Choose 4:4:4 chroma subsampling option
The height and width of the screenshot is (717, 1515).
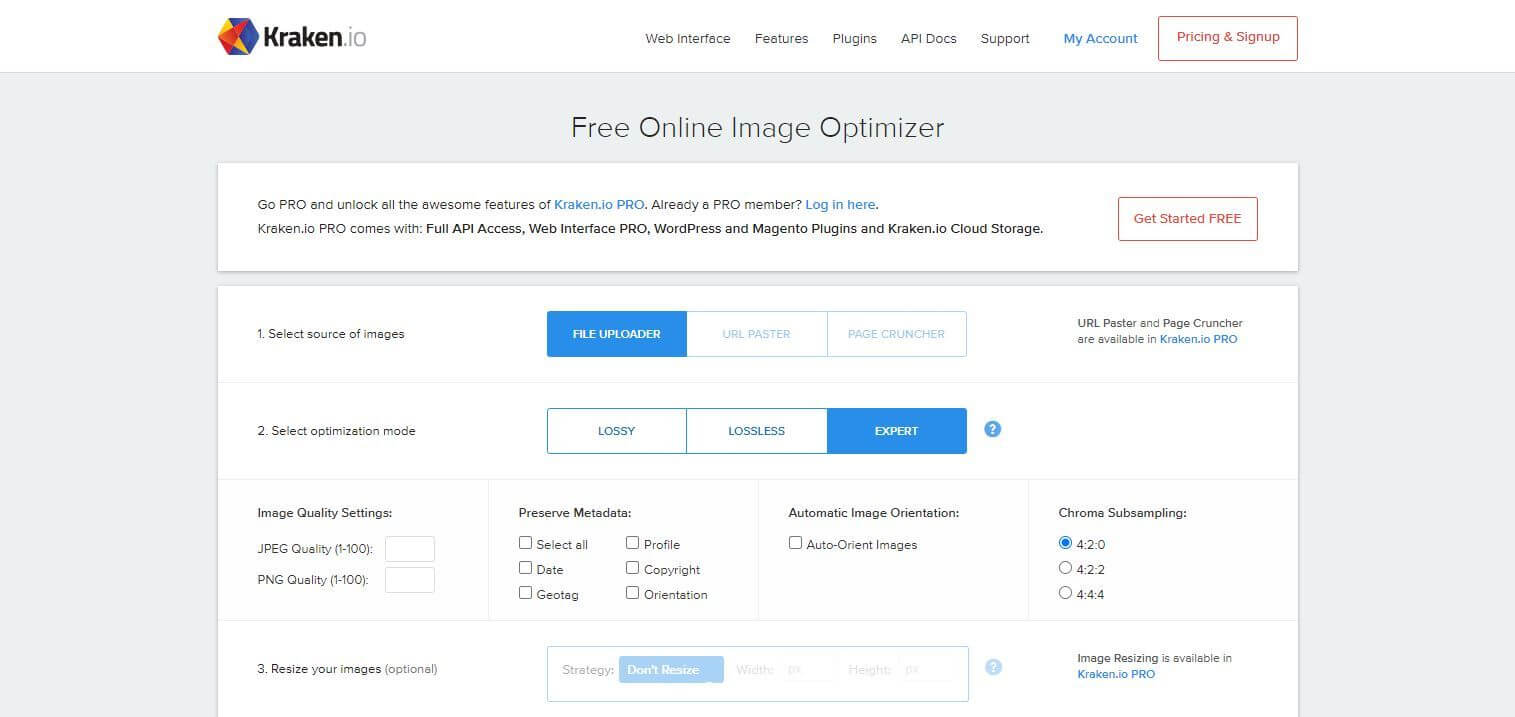1065,593
